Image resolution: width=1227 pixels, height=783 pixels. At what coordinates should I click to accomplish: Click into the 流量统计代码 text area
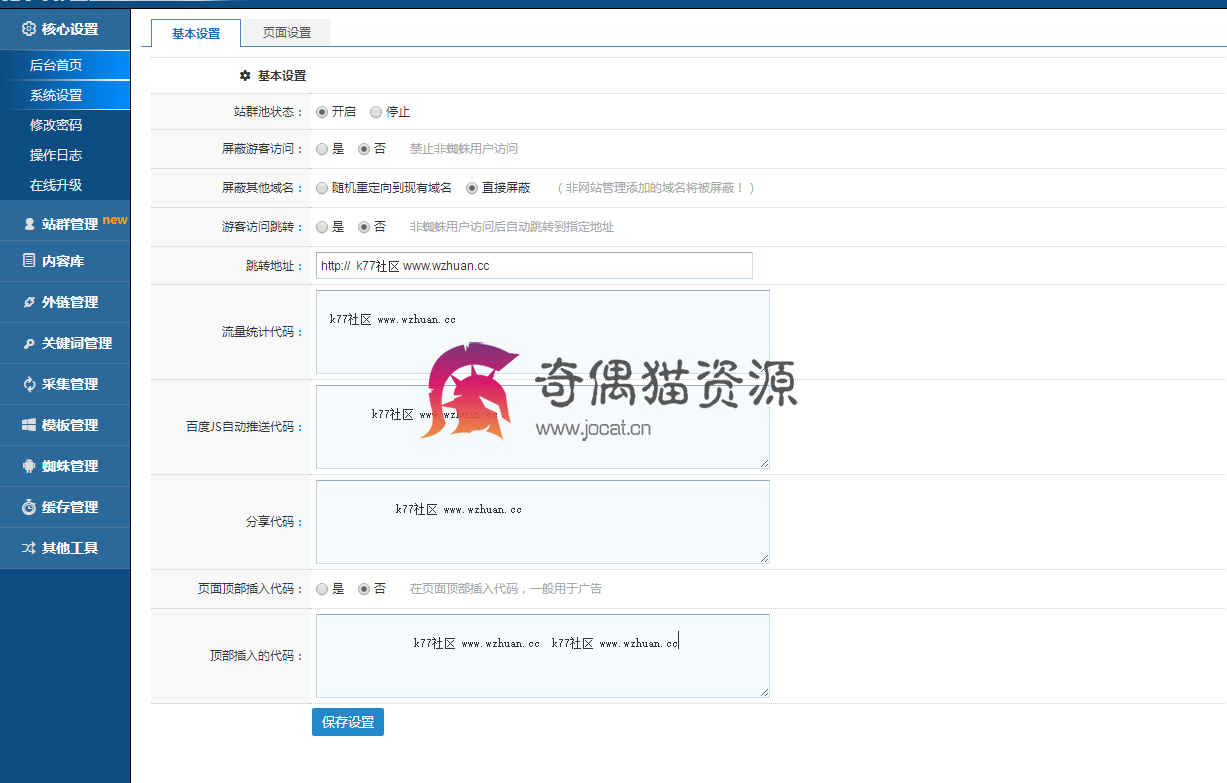tap(543, 332)
